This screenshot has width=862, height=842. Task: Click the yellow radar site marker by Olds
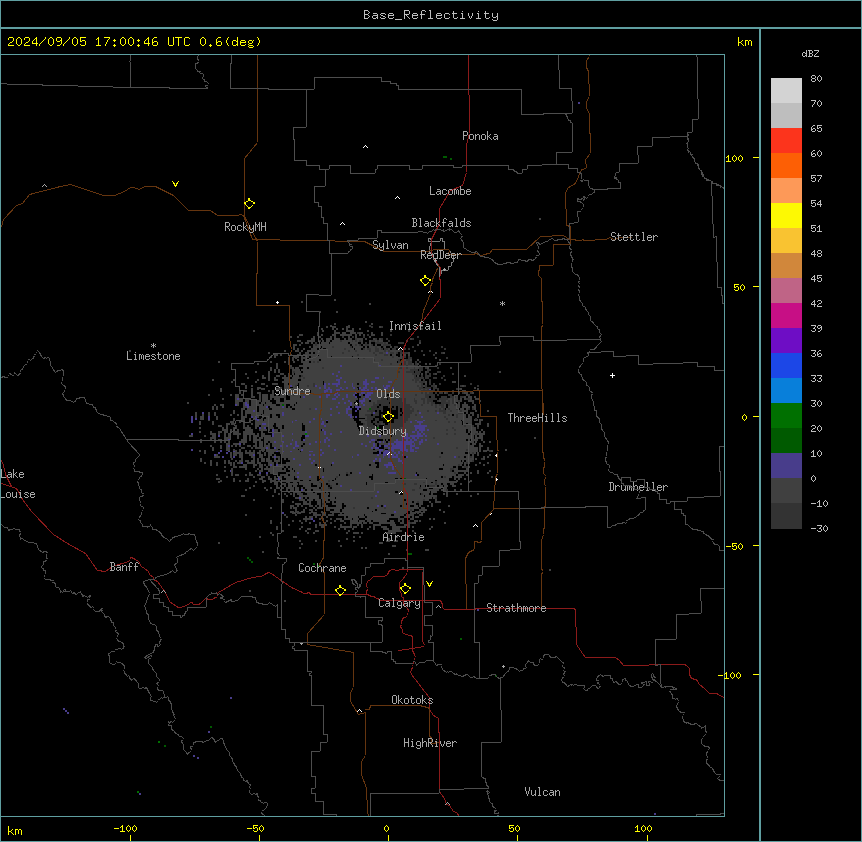[388, 417]
